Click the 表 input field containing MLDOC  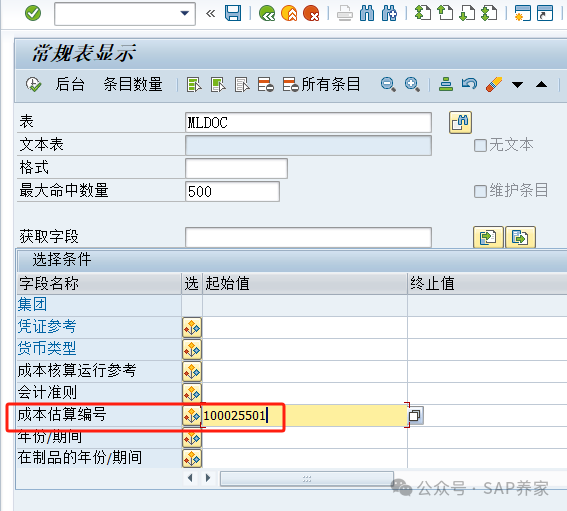tap(308, 123)
